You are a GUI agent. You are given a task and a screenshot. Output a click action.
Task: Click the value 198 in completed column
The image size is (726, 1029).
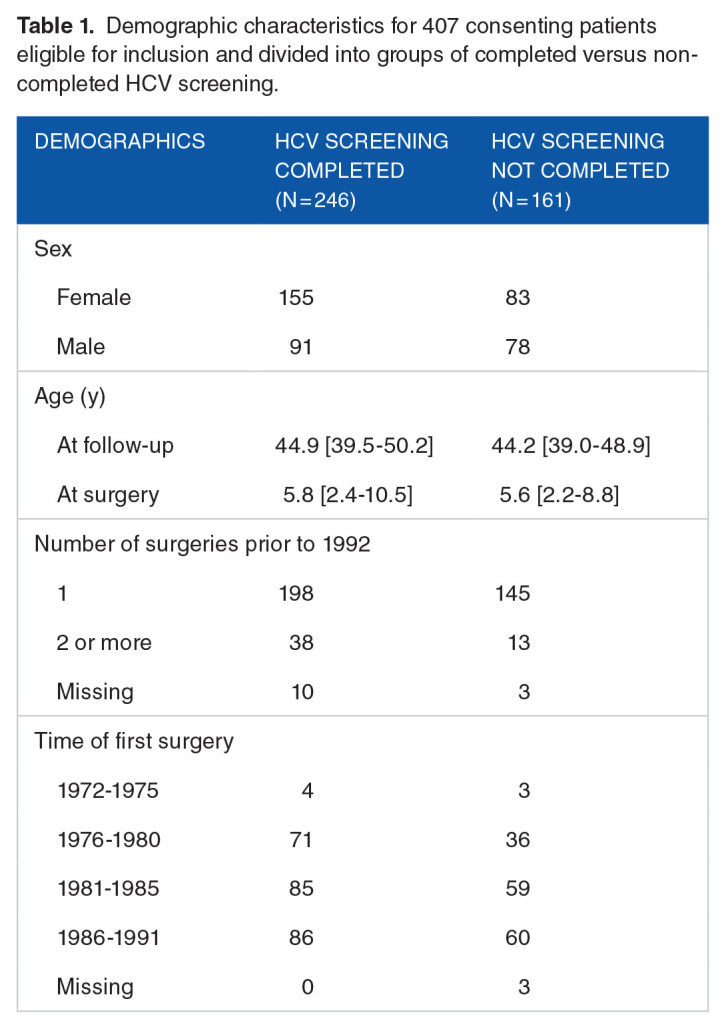click(296, 594)
